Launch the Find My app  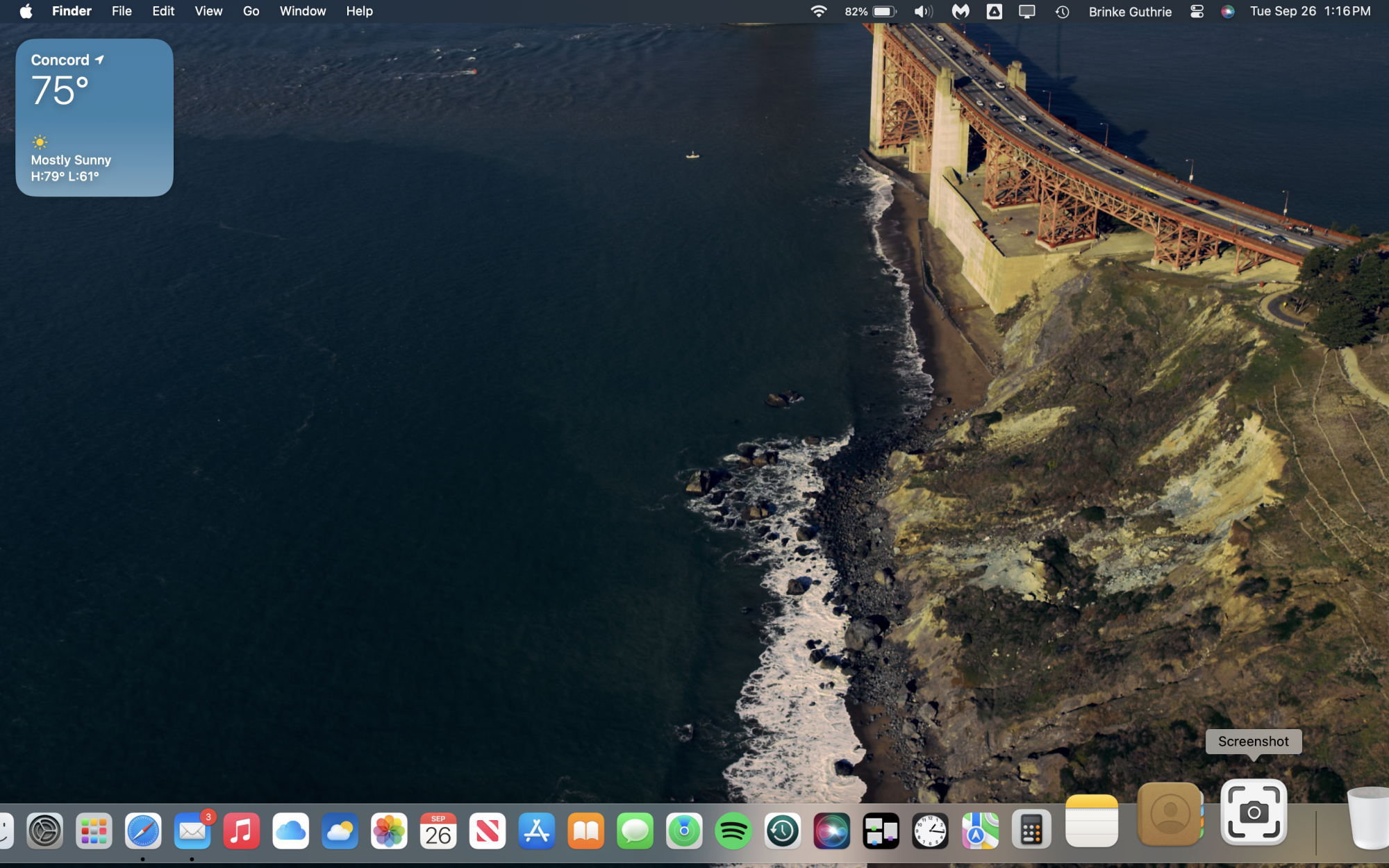click(x=684, y=831)
